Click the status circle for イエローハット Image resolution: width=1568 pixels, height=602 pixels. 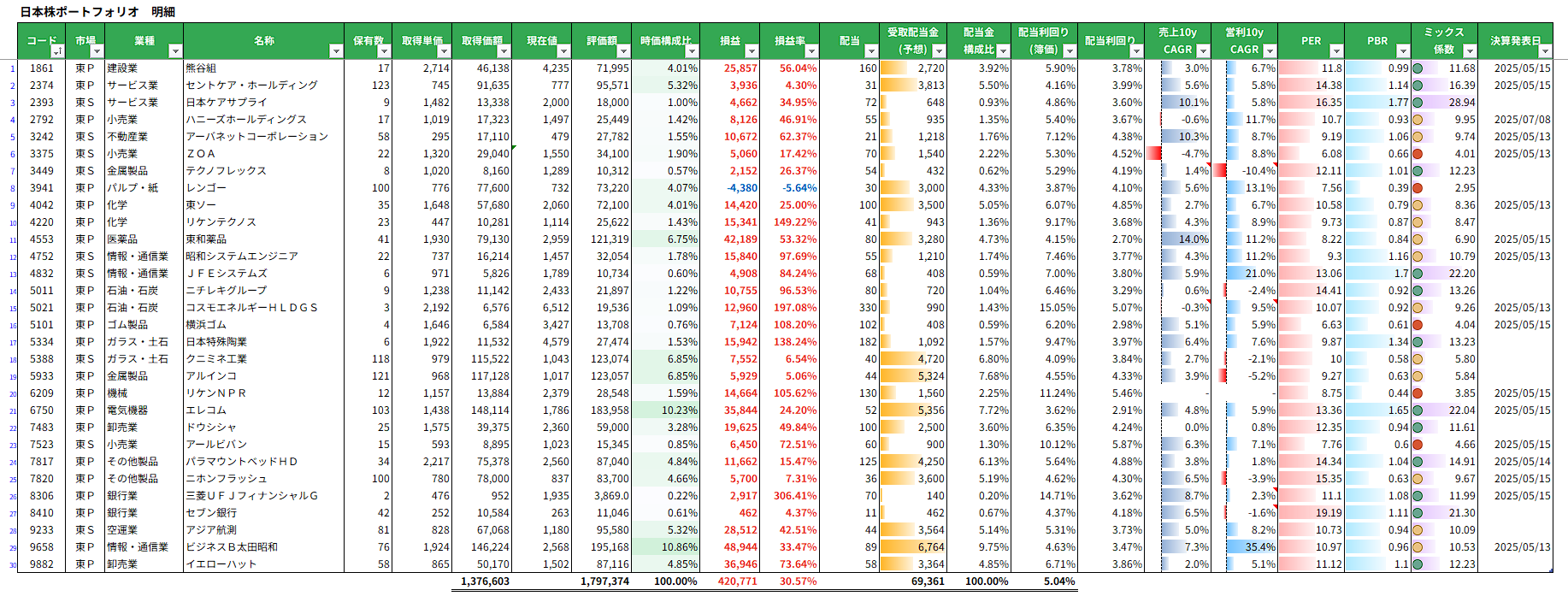click(1418, 564)
